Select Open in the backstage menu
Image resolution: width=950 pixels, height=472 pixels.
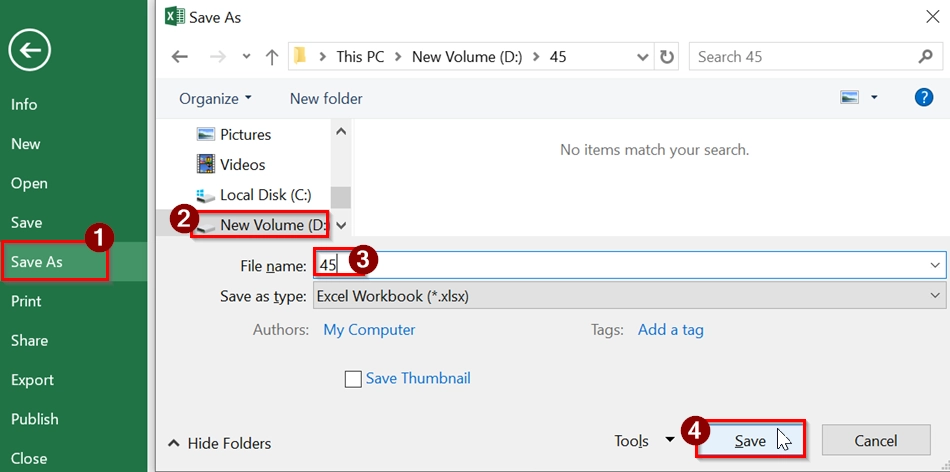pos(29,183)
